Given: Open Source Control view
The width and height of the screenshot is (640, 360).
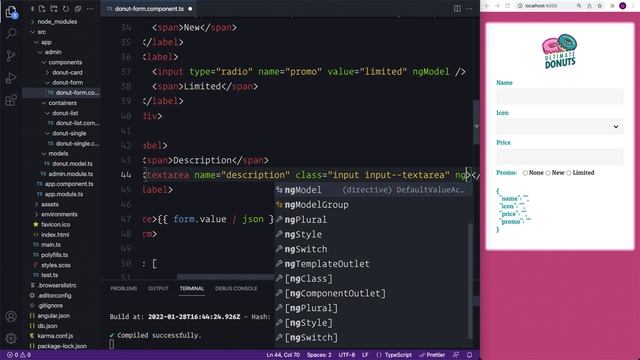Looking at the screenshot, I should [x=11, y=56].
